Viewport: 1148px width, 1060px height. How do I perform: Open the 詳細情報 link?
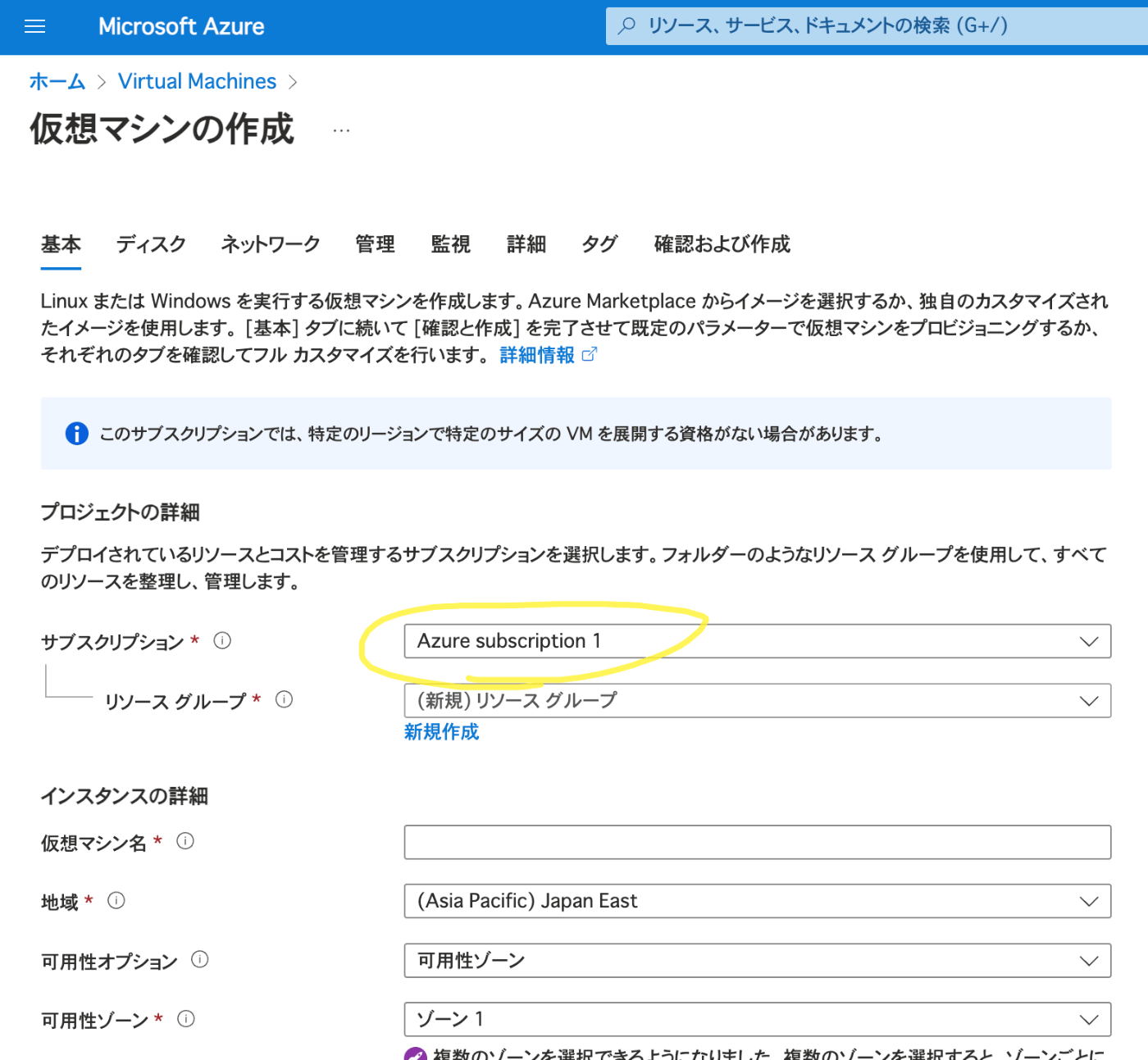537,355
